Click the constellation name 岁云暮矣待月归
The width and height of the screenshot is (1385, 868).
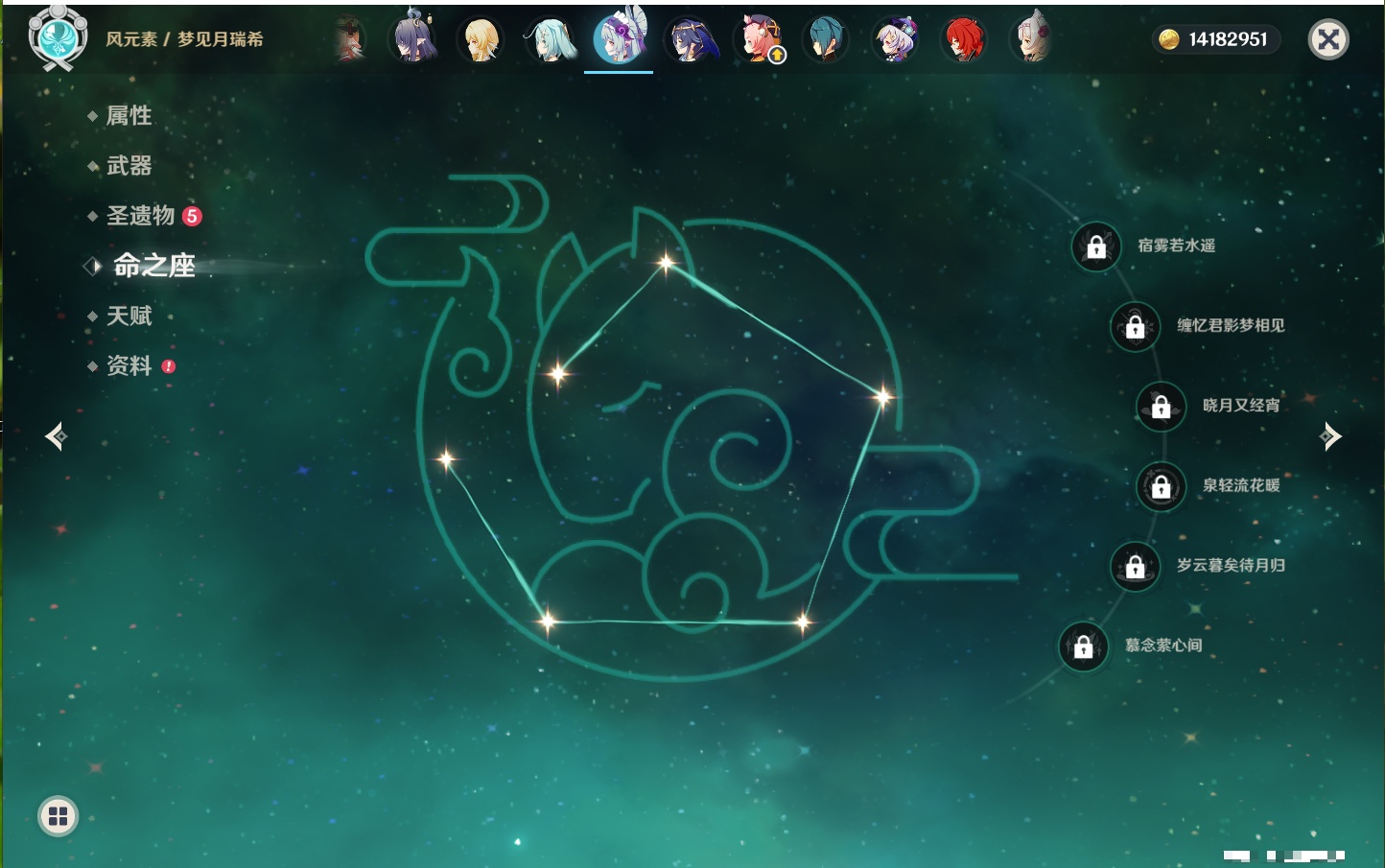(x=1231, y=565)
